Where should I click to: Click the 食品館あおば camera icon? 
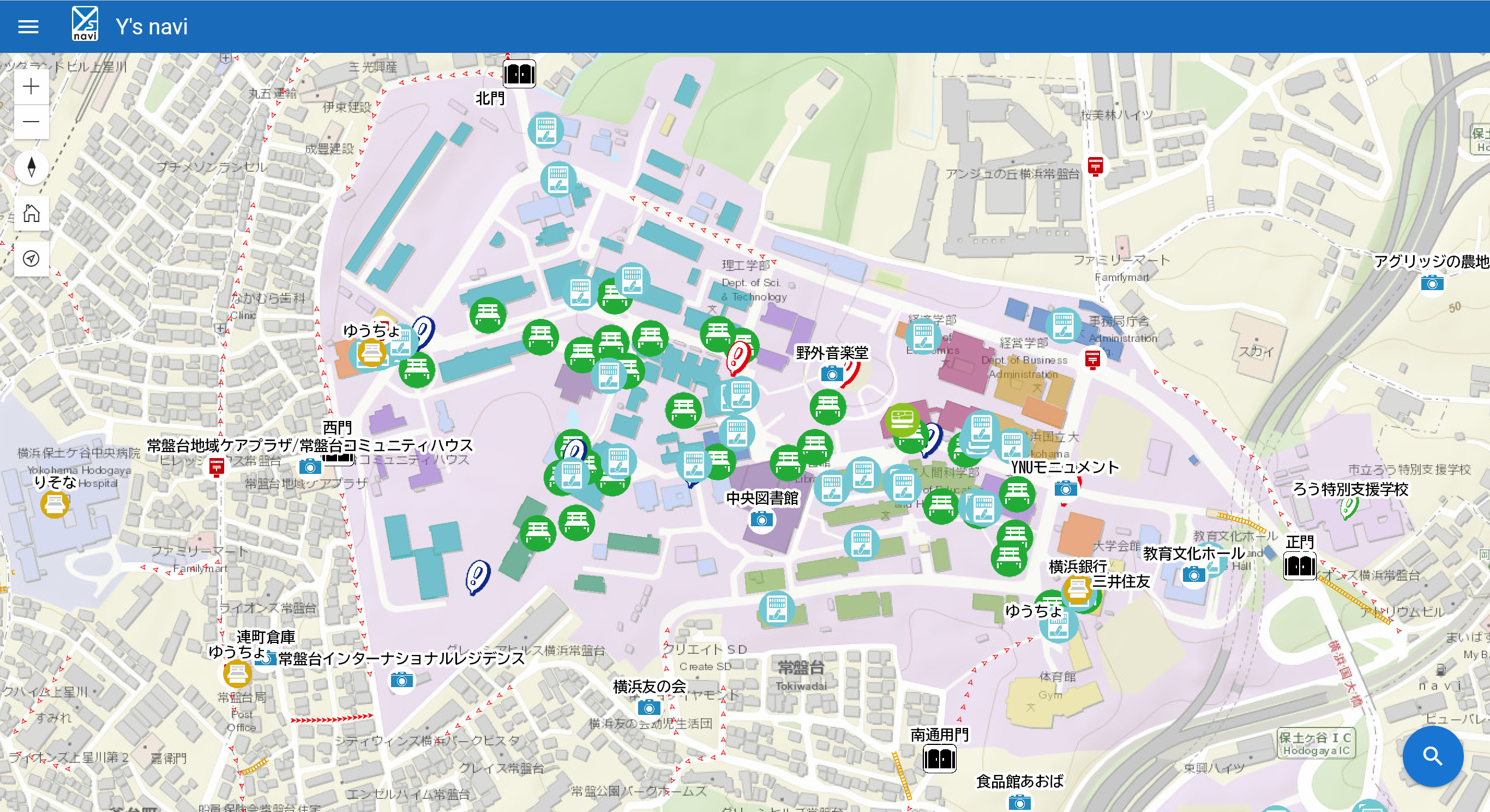tap(1019, 802)
